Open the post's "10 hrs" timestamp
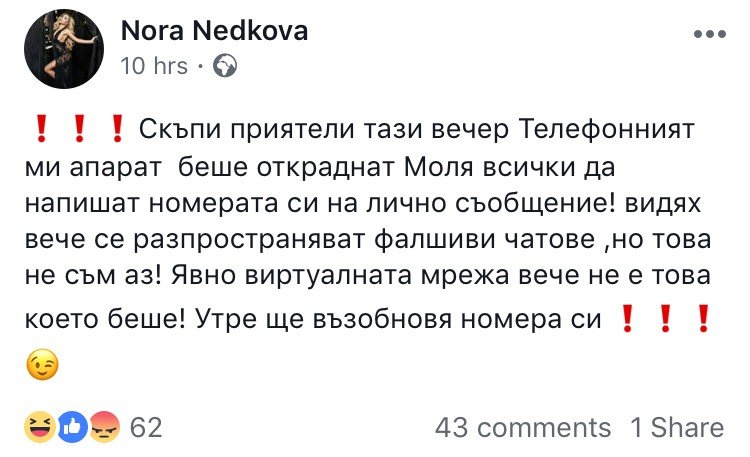This screenshot has height=457, width=750. click(153, 66)
